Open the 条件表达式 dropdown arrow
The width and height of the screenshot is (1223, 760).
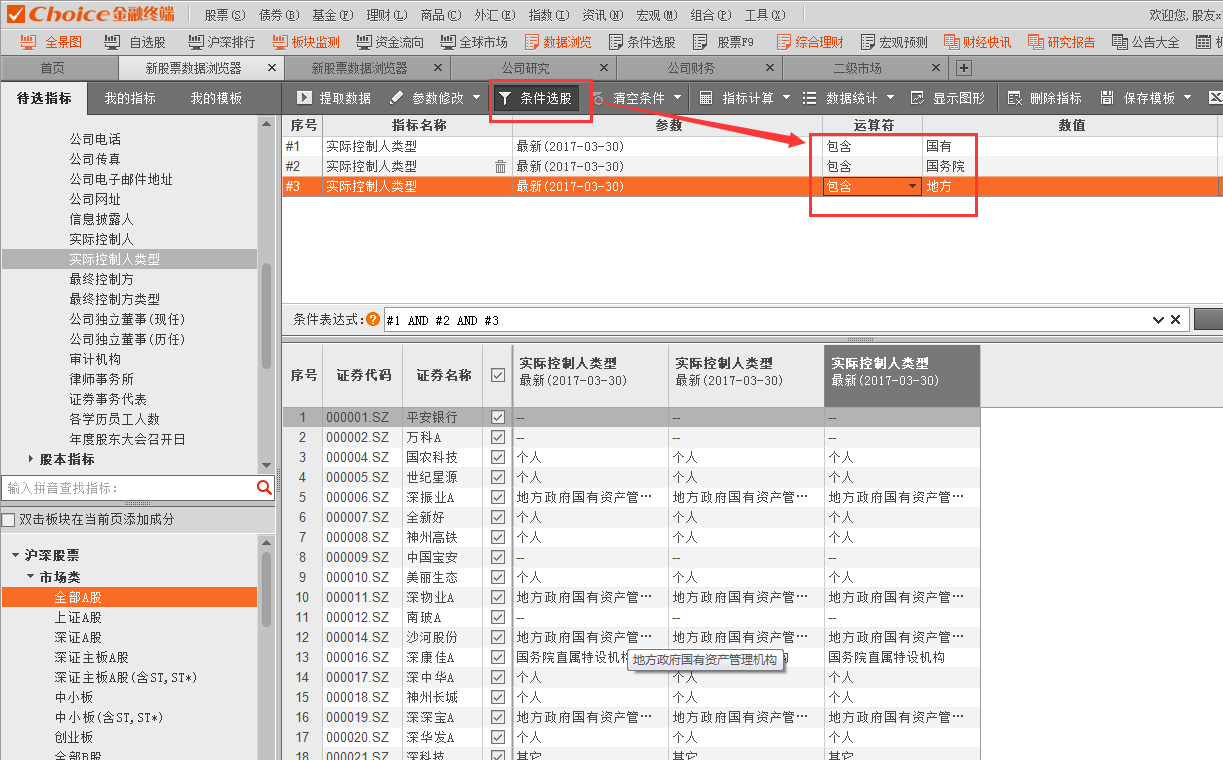click(x=1158, y=320)
